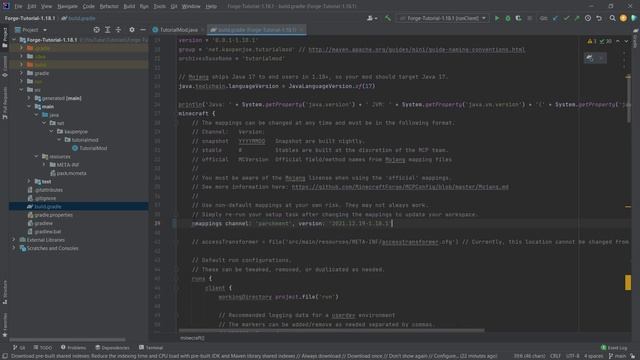Click the editor horizontal scrollbar
The width and height of the screenshot is (640, 360).
331,331
